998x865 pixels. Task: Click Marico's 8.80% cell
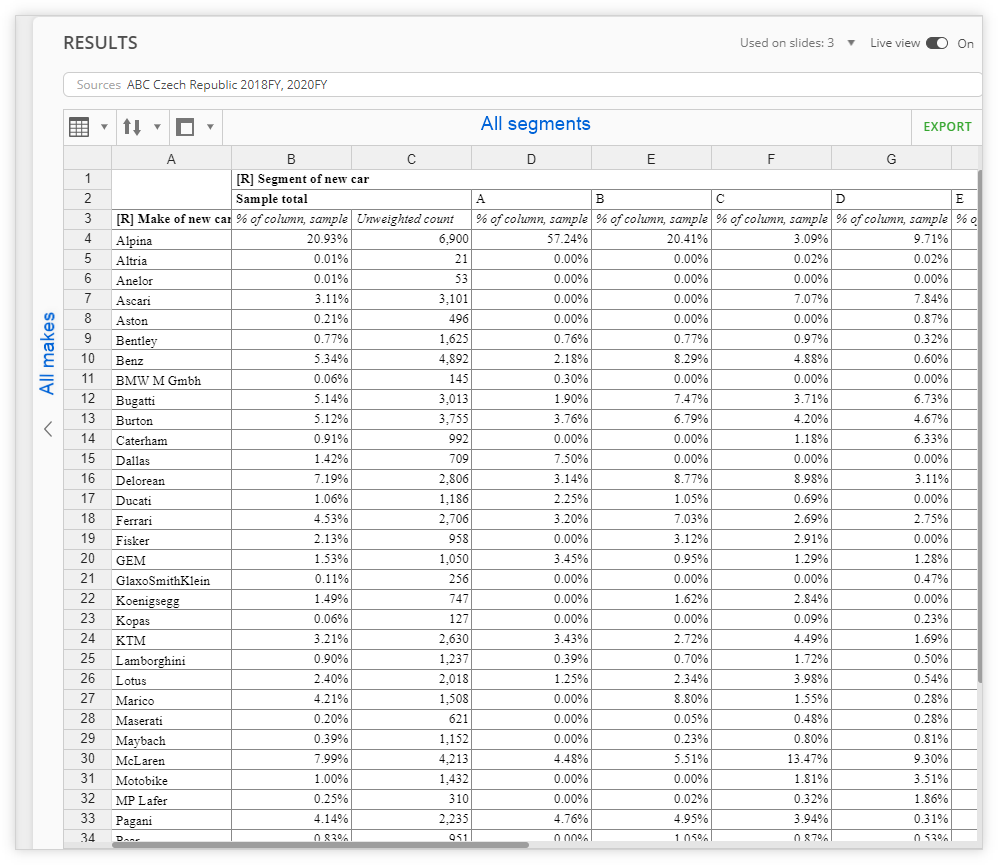click(x=651, y=699)
